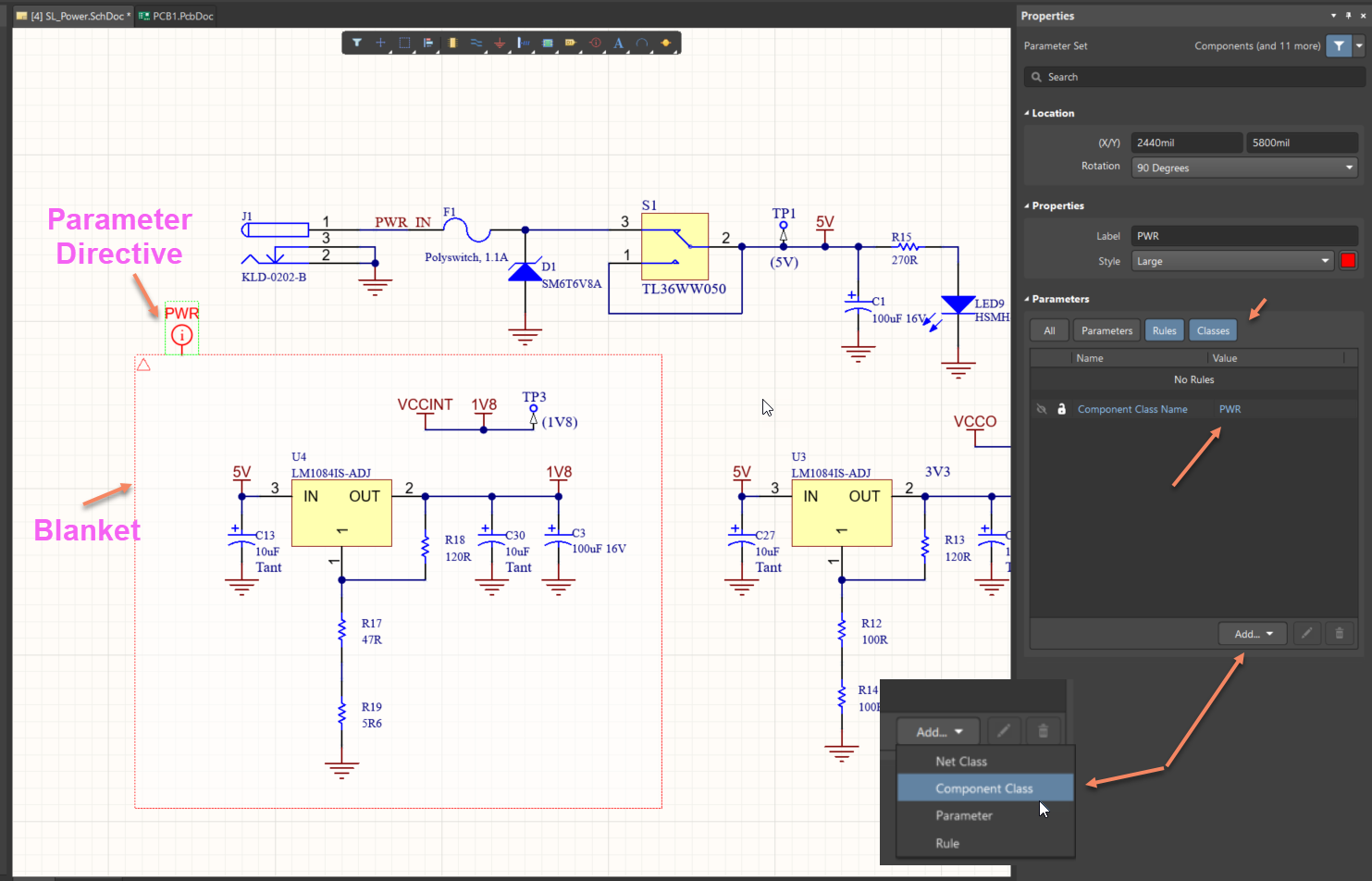Viewport: 1372px width, 881px height.
Task: Click the 'Components (and 11 more)' filter text
Action: (1257, 45)
